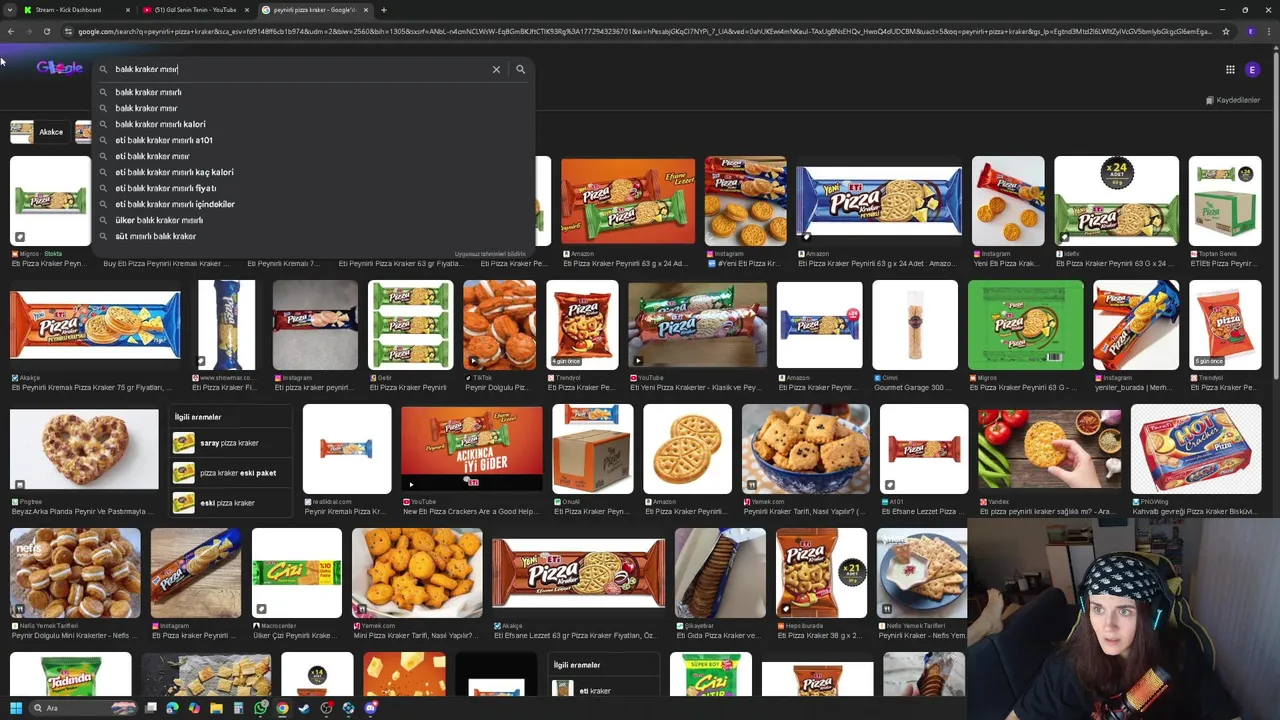Open the Kaydedilenler saved items link
This screenshot has height=720, width=1280.
pyautogui.click(x=1233, y=100)
